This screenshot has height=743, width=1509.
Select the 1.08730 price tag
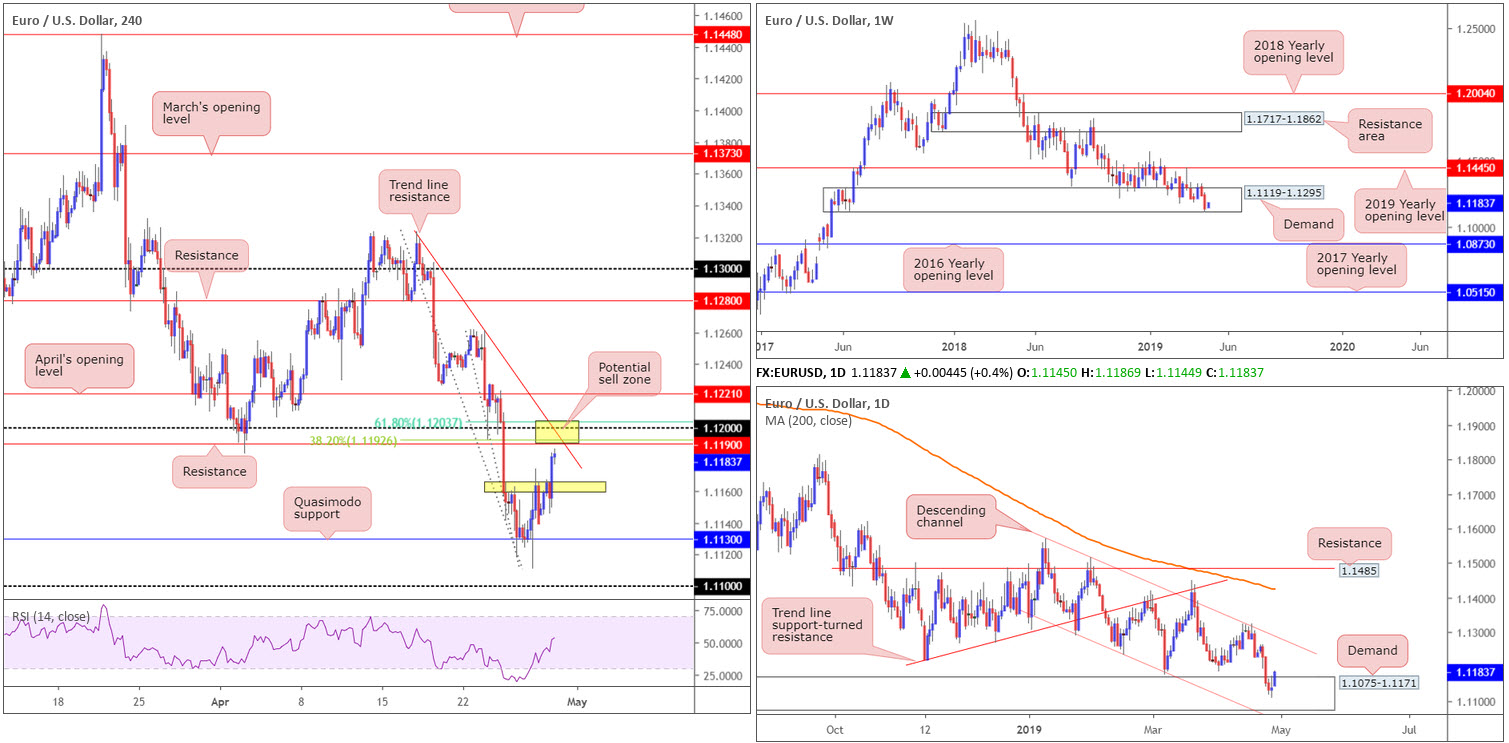(1474, 244)
